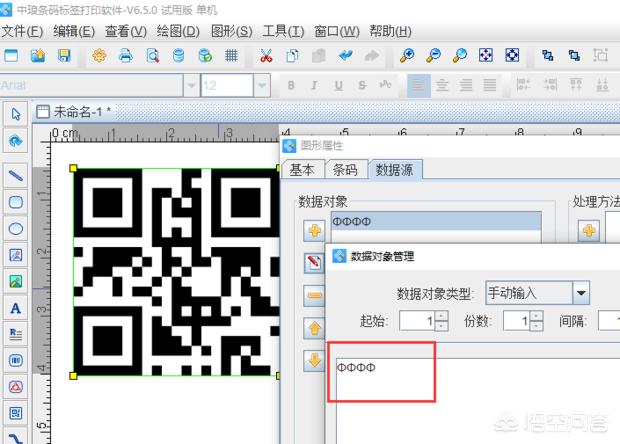Remove data object minus button
Screen dimensions: 620x444
tap(314, 295)
